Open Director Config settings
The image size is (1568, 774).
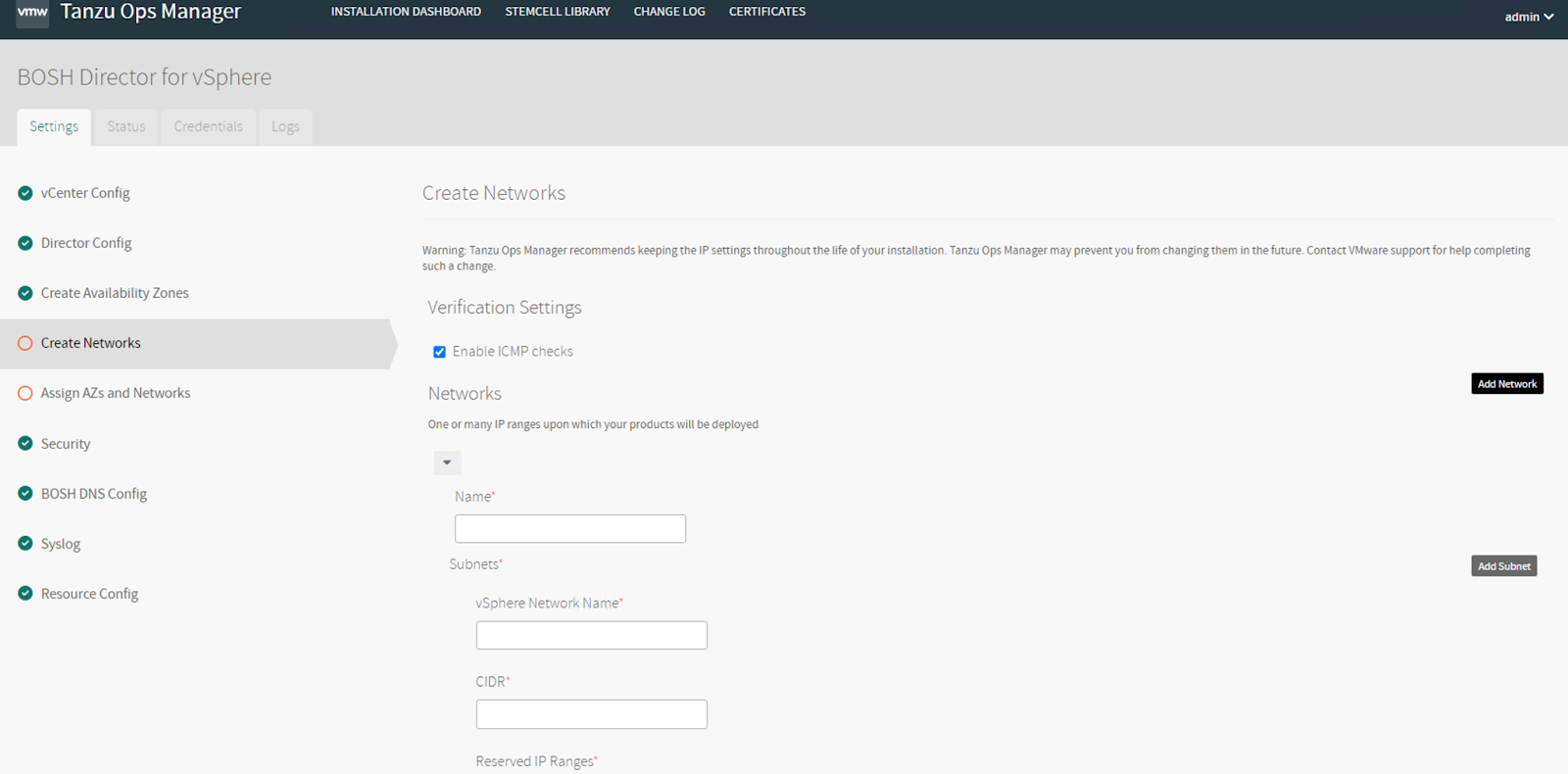click(86, 243)
